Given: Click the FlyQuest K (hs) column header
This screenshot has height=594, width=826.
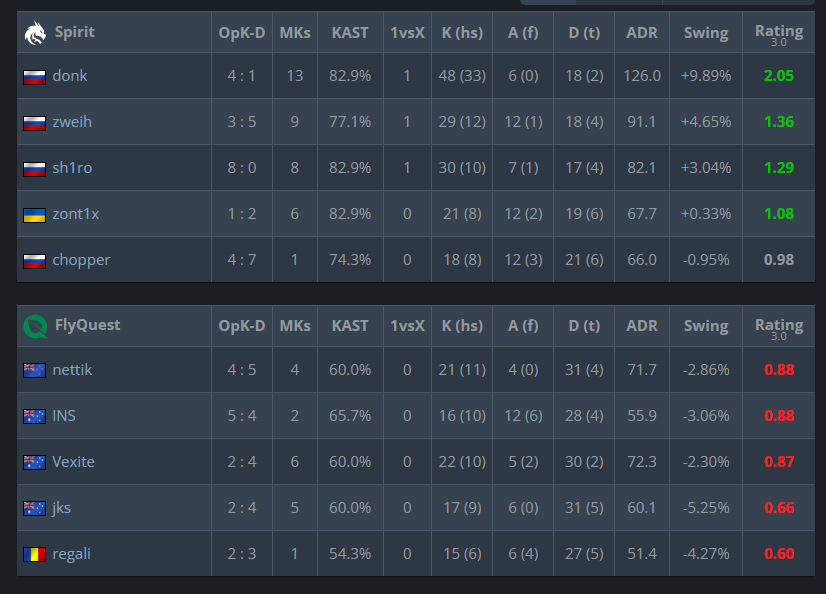Looking at the screenshot, I should click(x=462, y=326).
